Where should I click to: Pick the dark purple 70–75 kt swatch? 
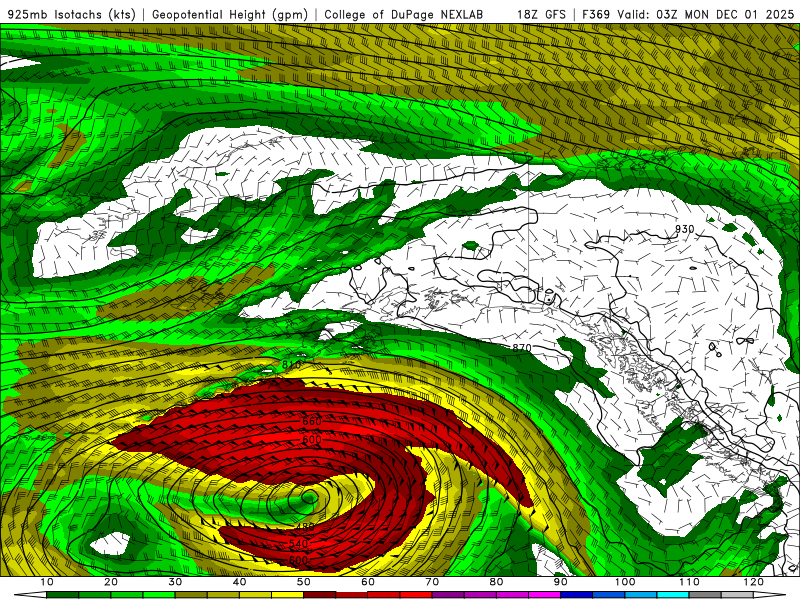(448, 595)
